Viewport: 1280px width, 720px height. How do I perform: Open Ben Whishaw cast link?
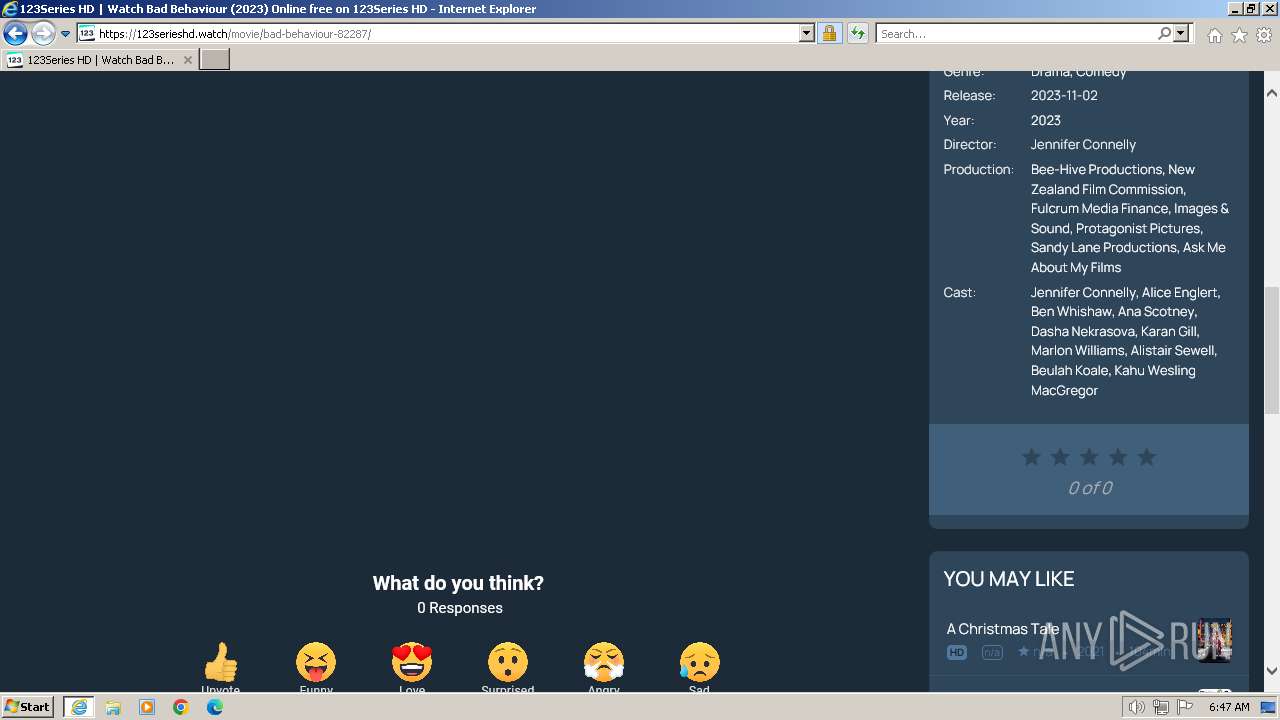pos(1071,311)
